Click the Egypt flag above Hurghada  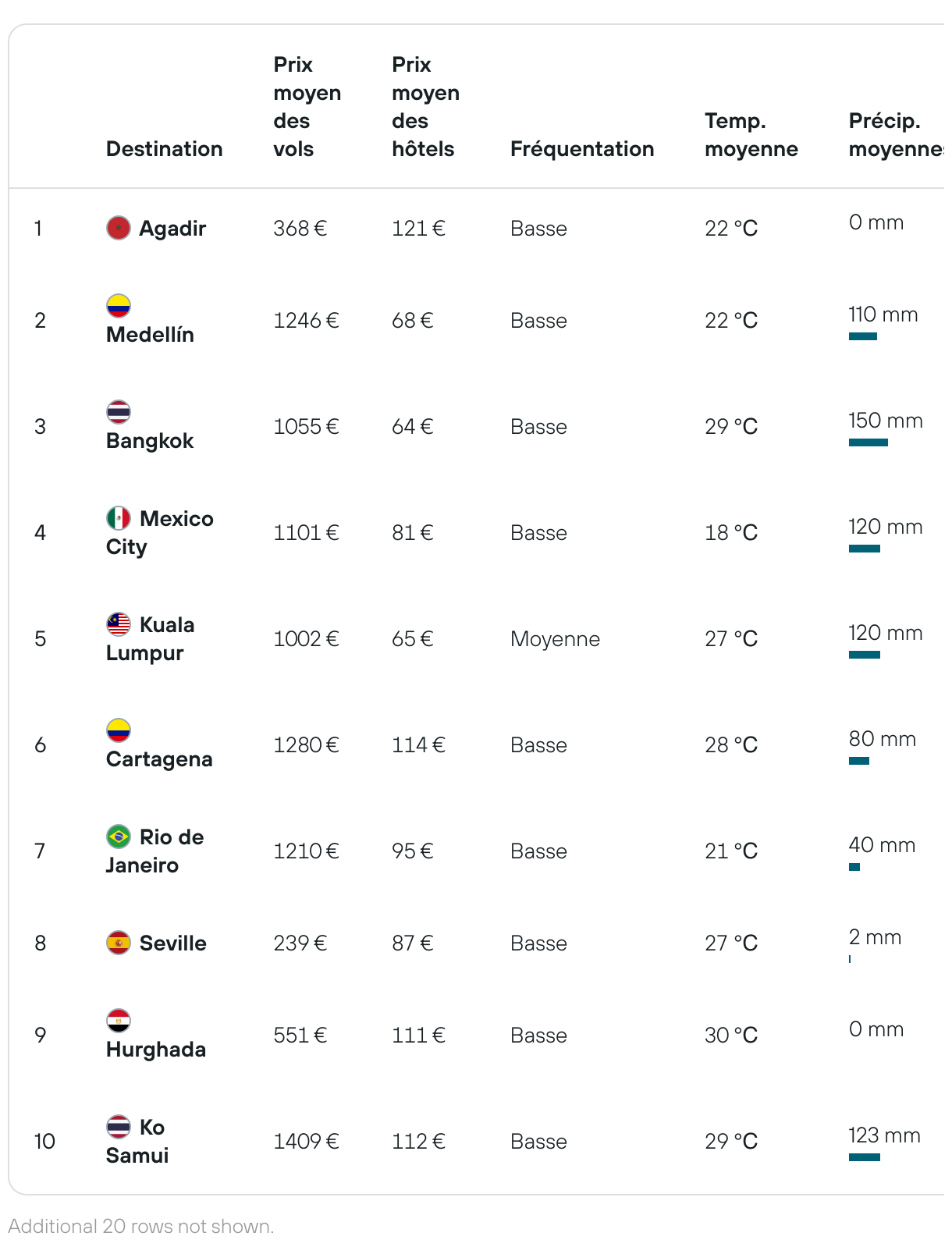(119, 1021)
